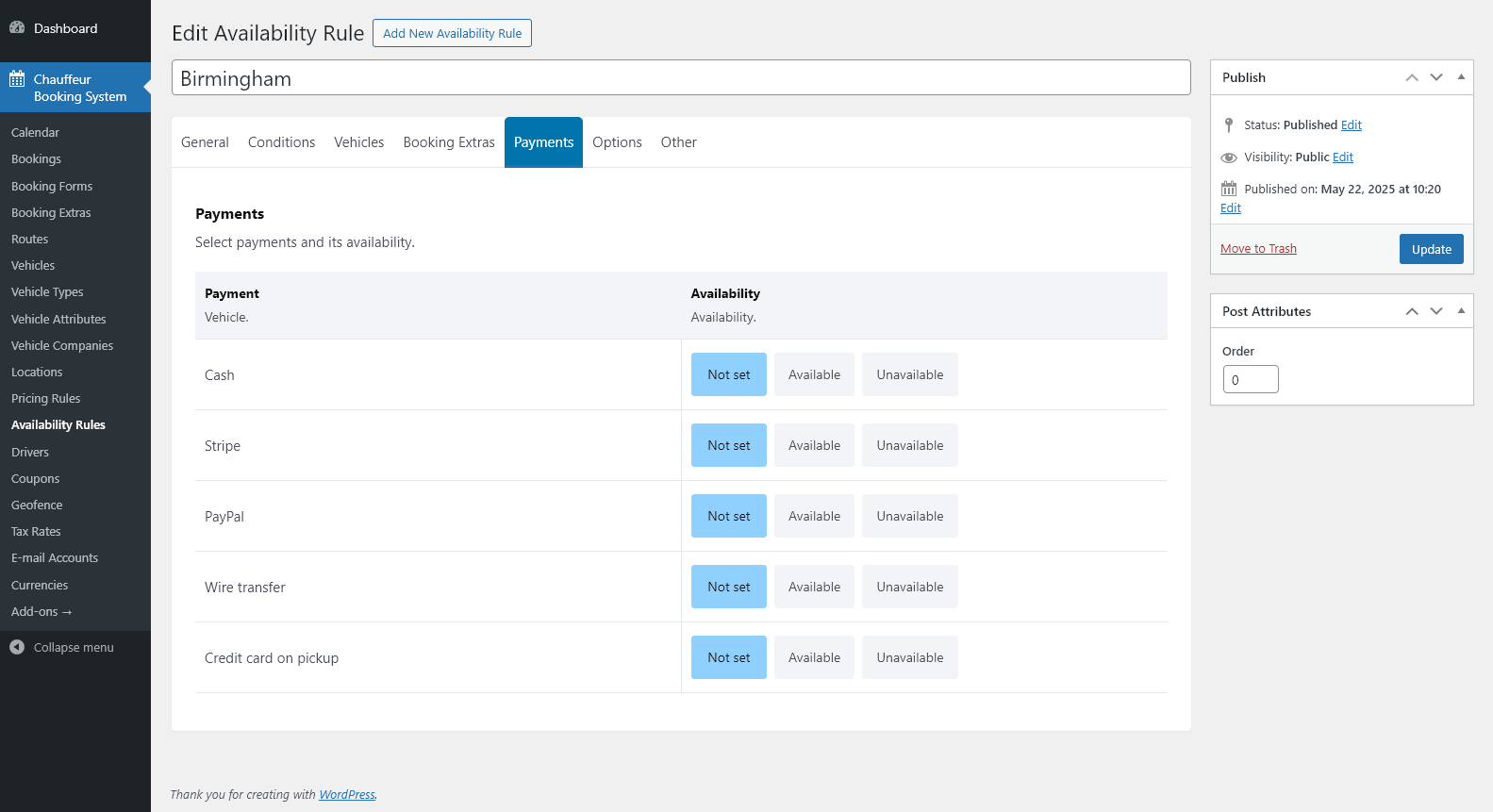1493x812 pixels.
Task: Click the Status pin icon
Action: click(1228, 124)
